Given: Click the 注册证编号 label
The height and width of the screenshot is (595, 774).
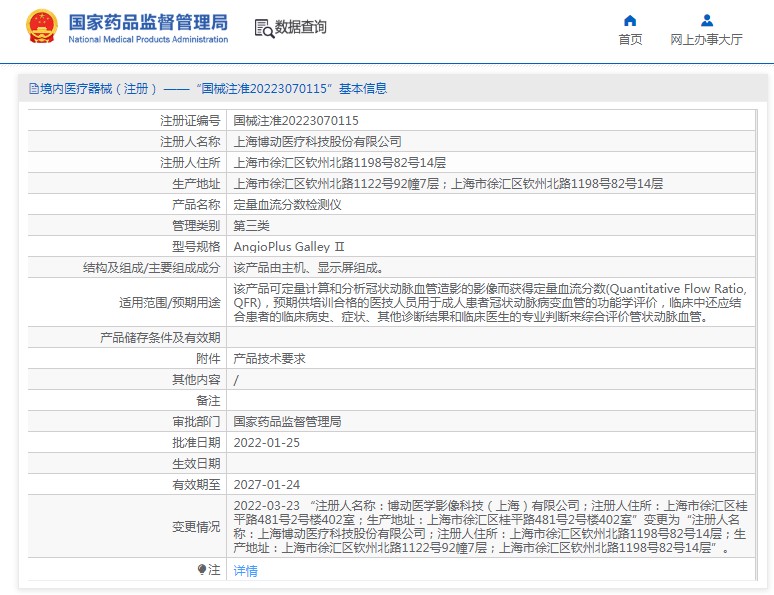Looking at the screenshot, I should tap(190, 120).
